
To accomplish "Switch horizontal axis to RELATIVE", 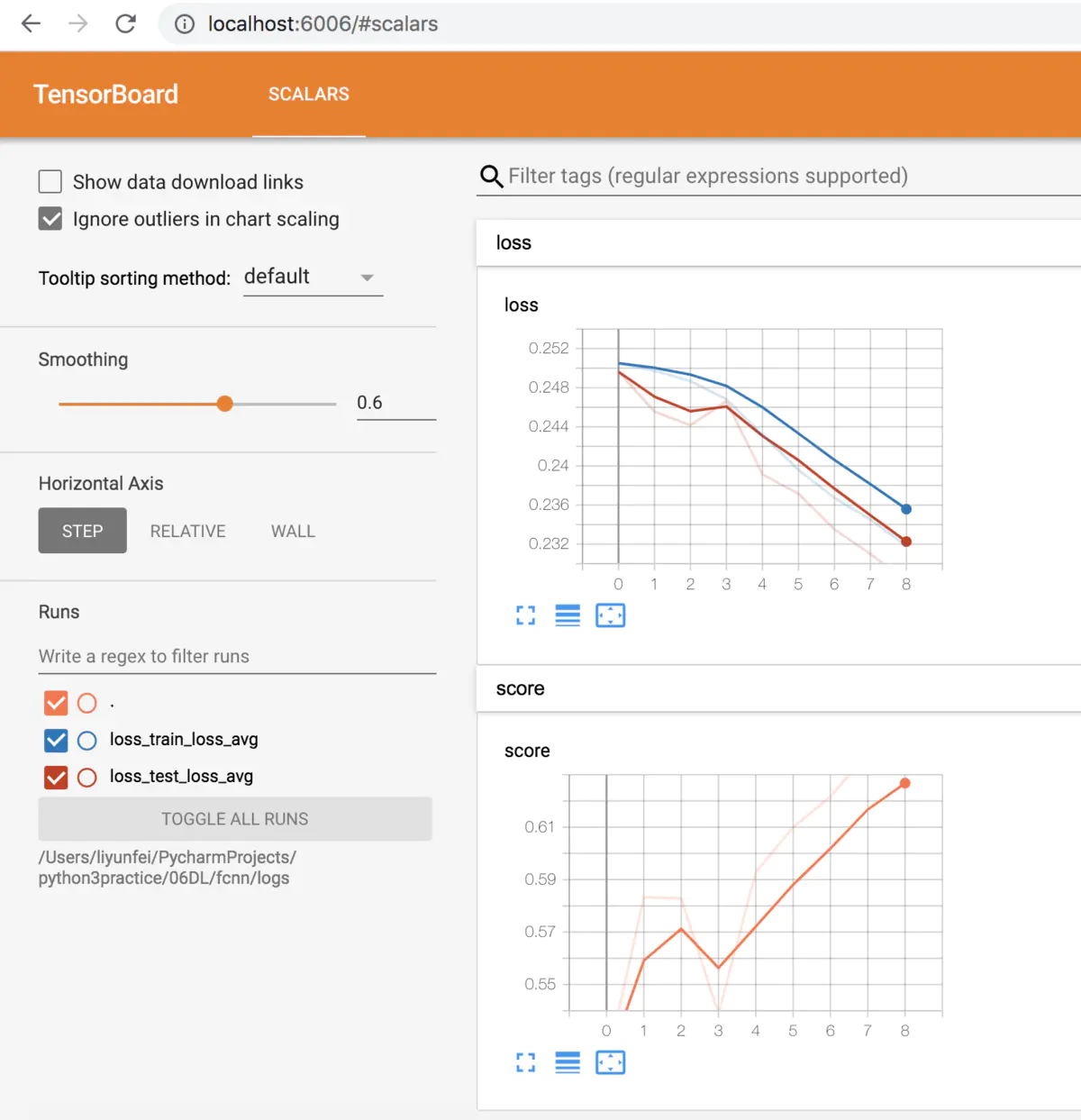I will coord(187,531).
